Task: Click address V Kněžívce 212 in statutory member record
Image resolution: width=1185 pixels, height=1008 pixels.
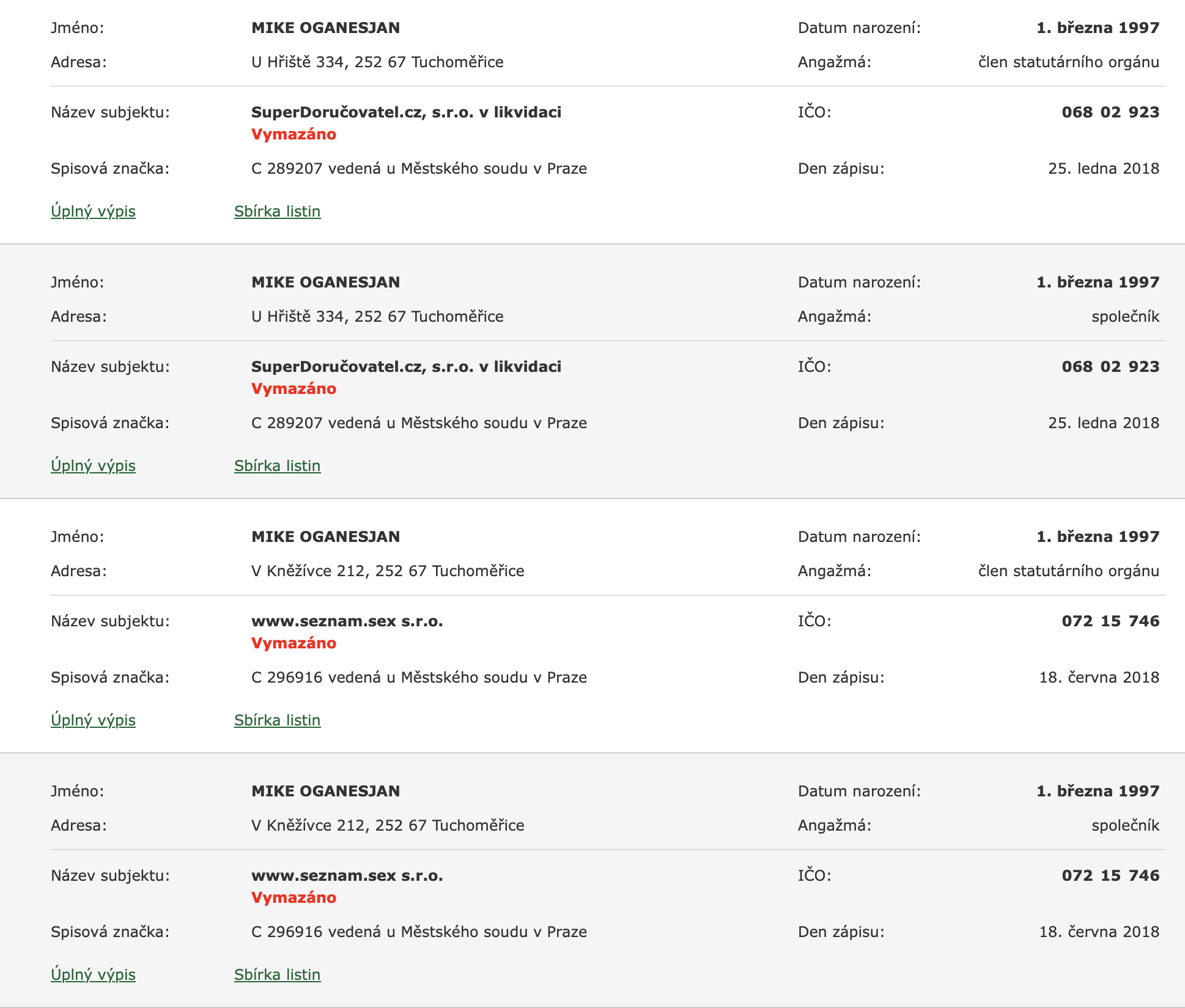Action: [x=388, y=571]
